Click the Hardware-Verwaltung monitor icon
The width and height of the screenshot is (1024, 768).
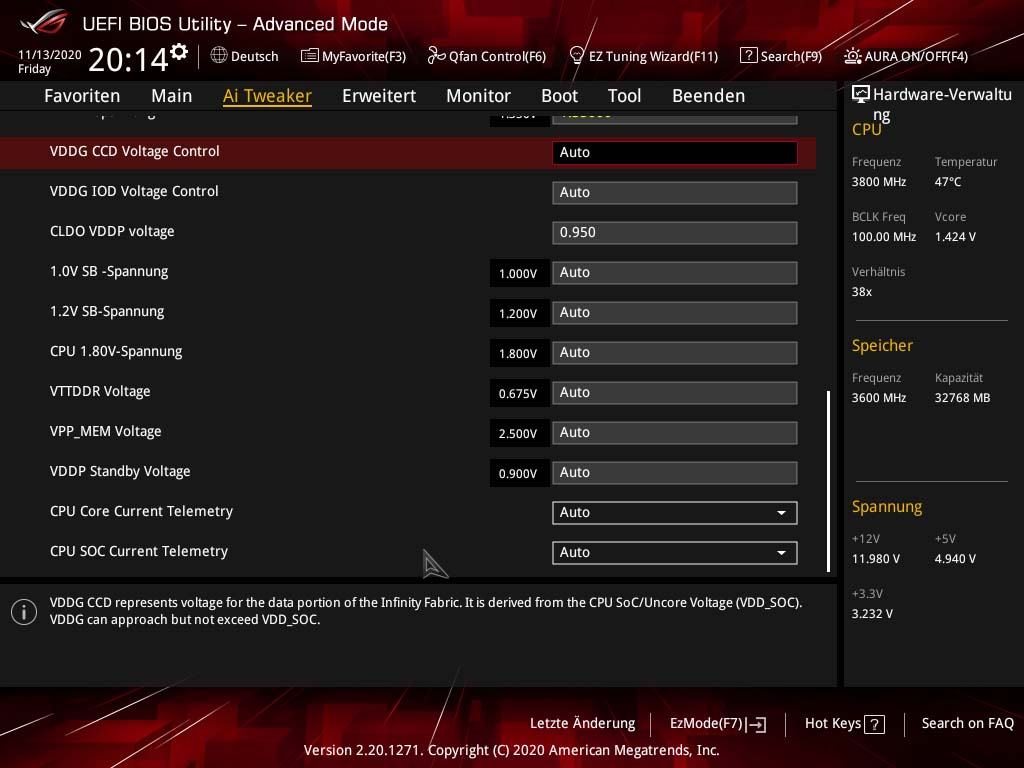861,94
